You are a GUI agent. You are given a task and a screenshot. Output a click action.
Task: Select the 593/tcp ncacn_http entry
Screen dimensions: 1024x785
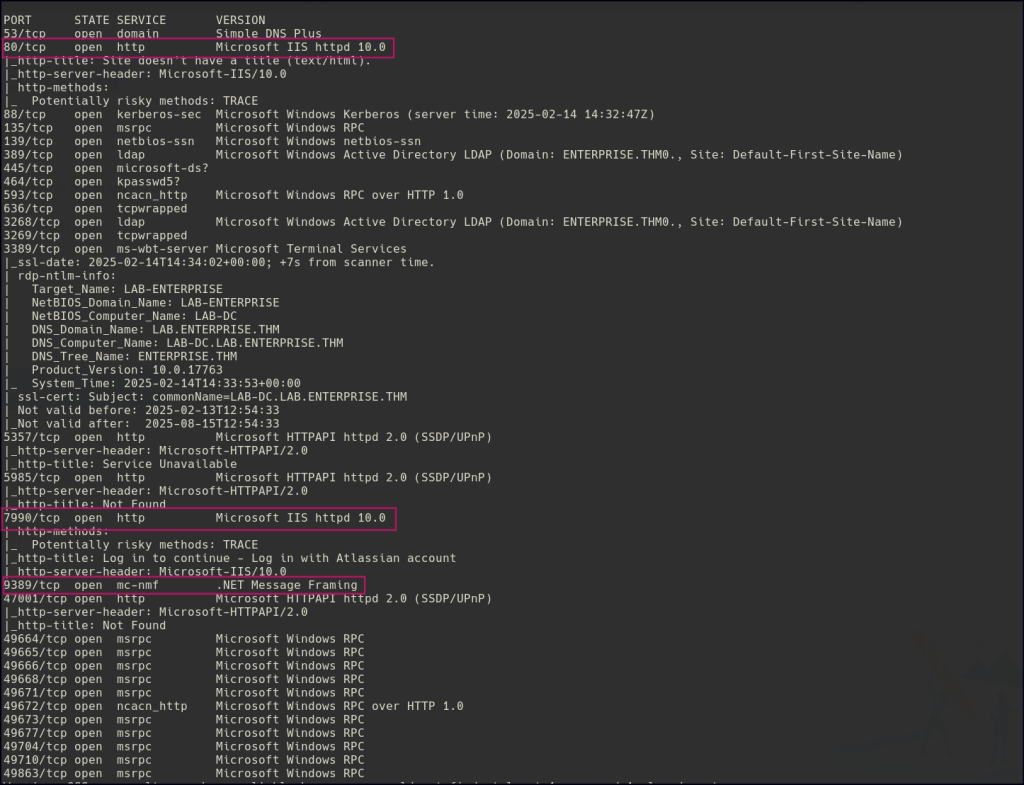point(233,195)
